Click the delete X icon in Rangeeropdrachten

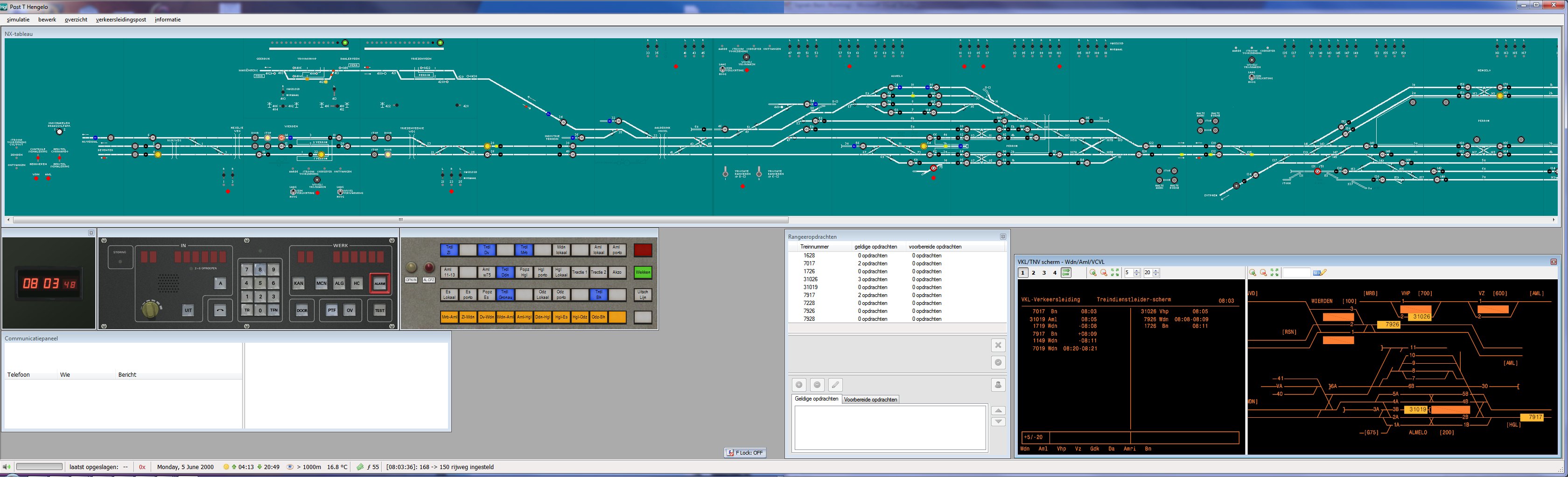tap(998, 346)
